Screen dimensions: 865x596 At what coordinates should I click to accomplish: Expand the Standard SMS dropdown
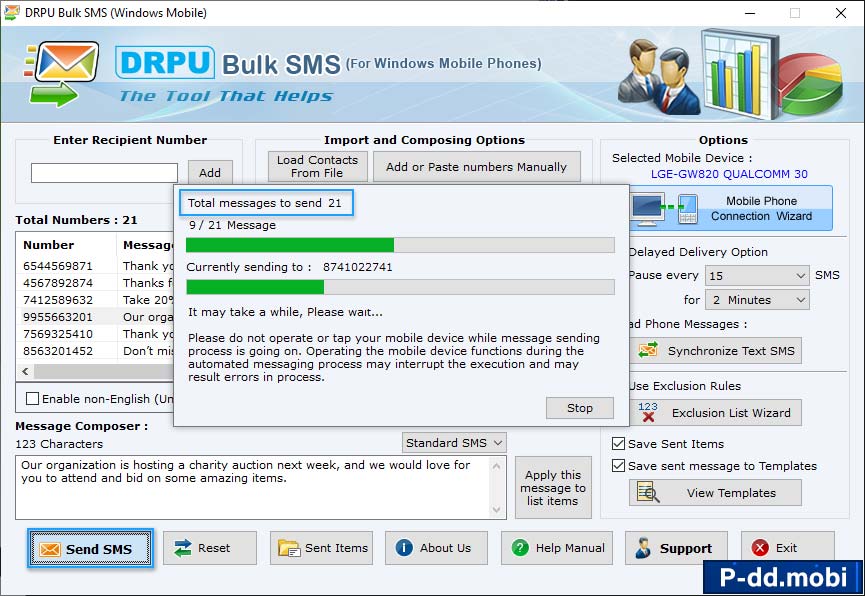pyautogui.click(x=498, y=443)
